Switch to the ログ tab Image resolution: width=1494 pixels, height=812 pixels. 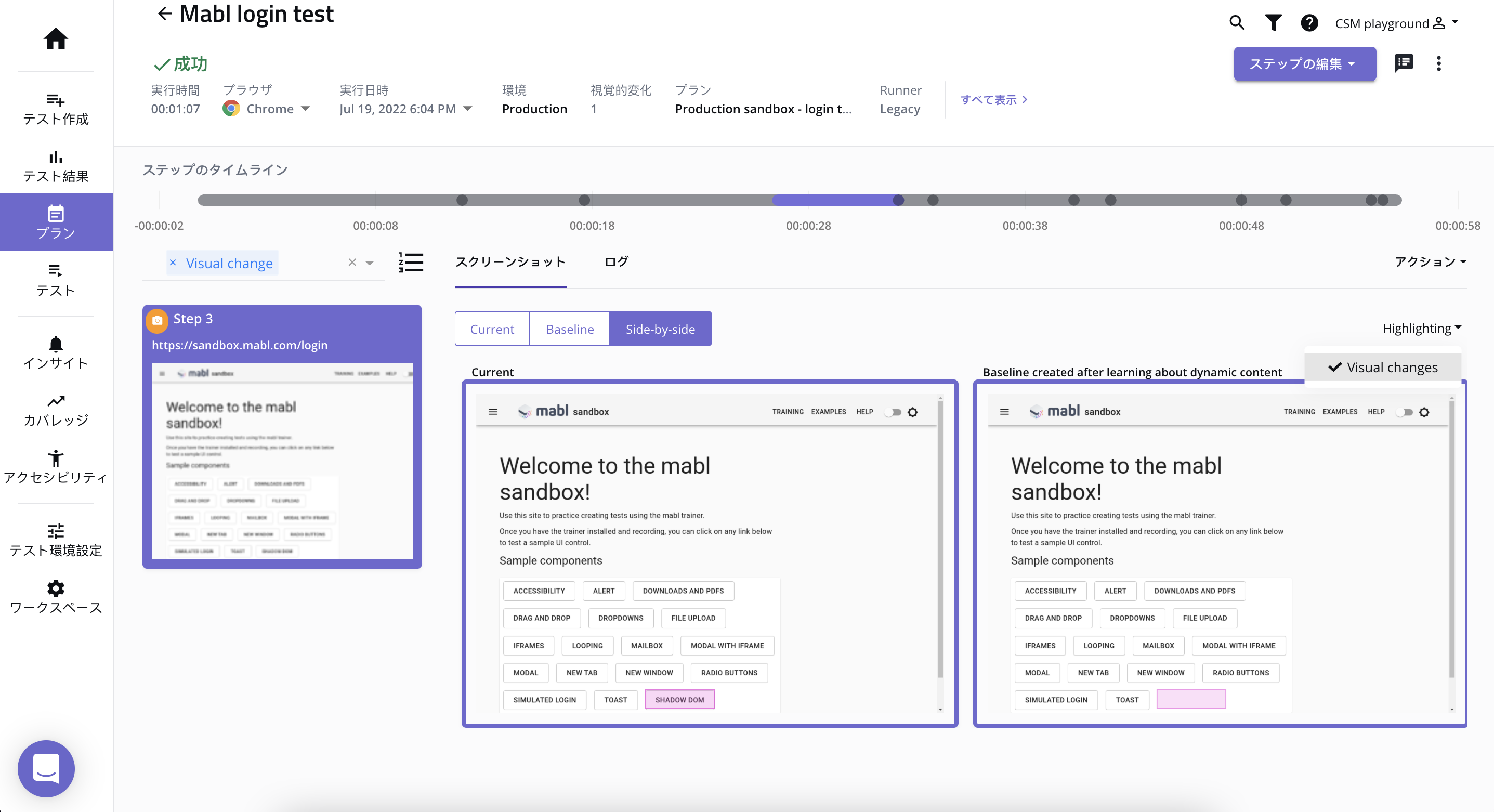point(616,261)
